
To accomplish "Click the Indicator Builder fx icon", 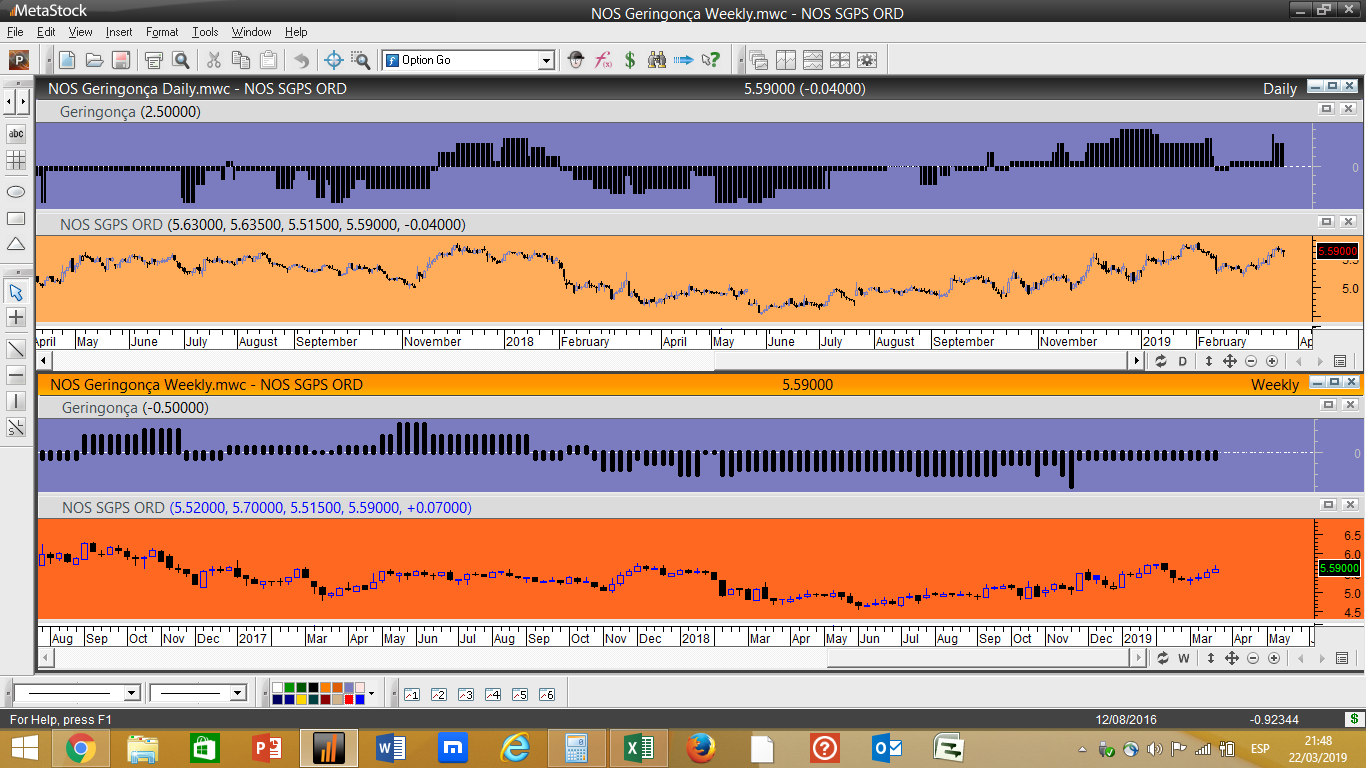I will (603, 60).
